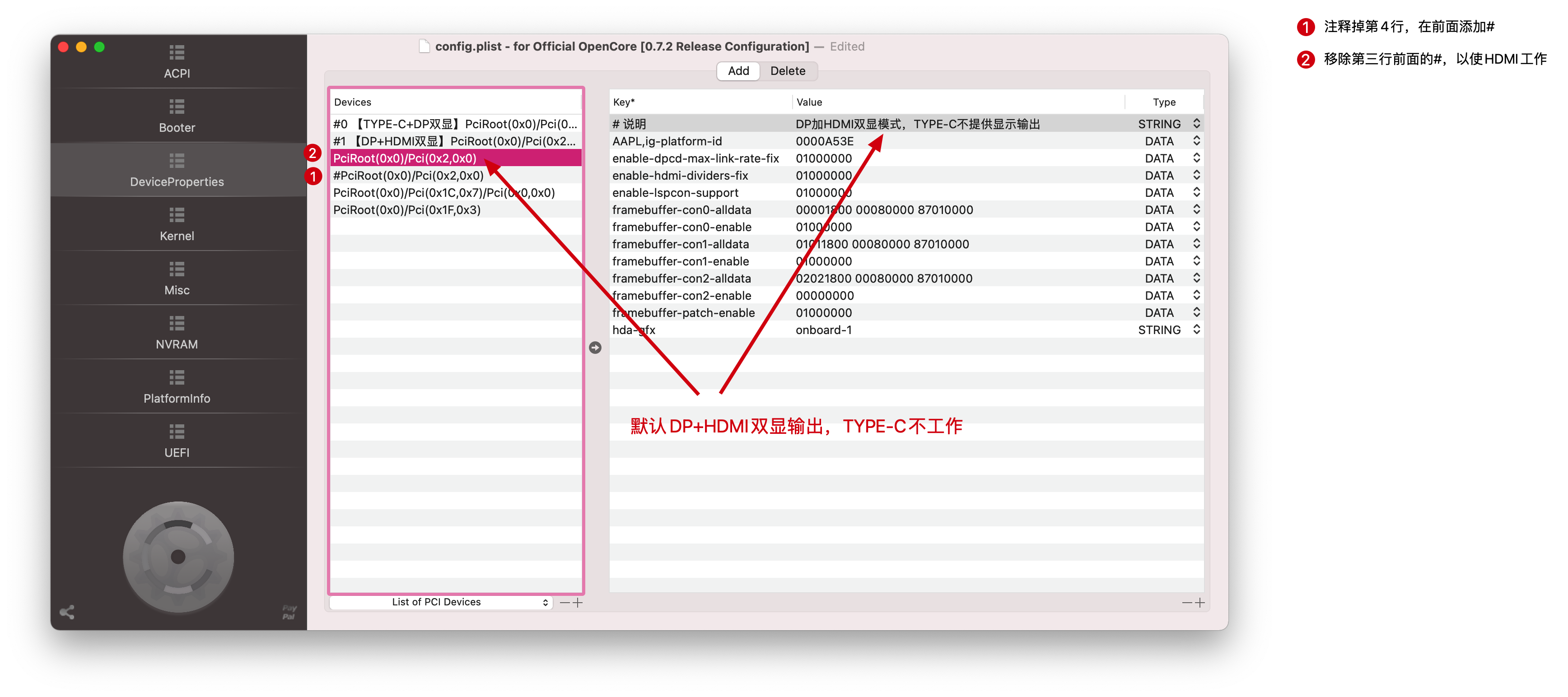
Task: Click the Add button
Action: pyautogui.click(x=738, y=70)
